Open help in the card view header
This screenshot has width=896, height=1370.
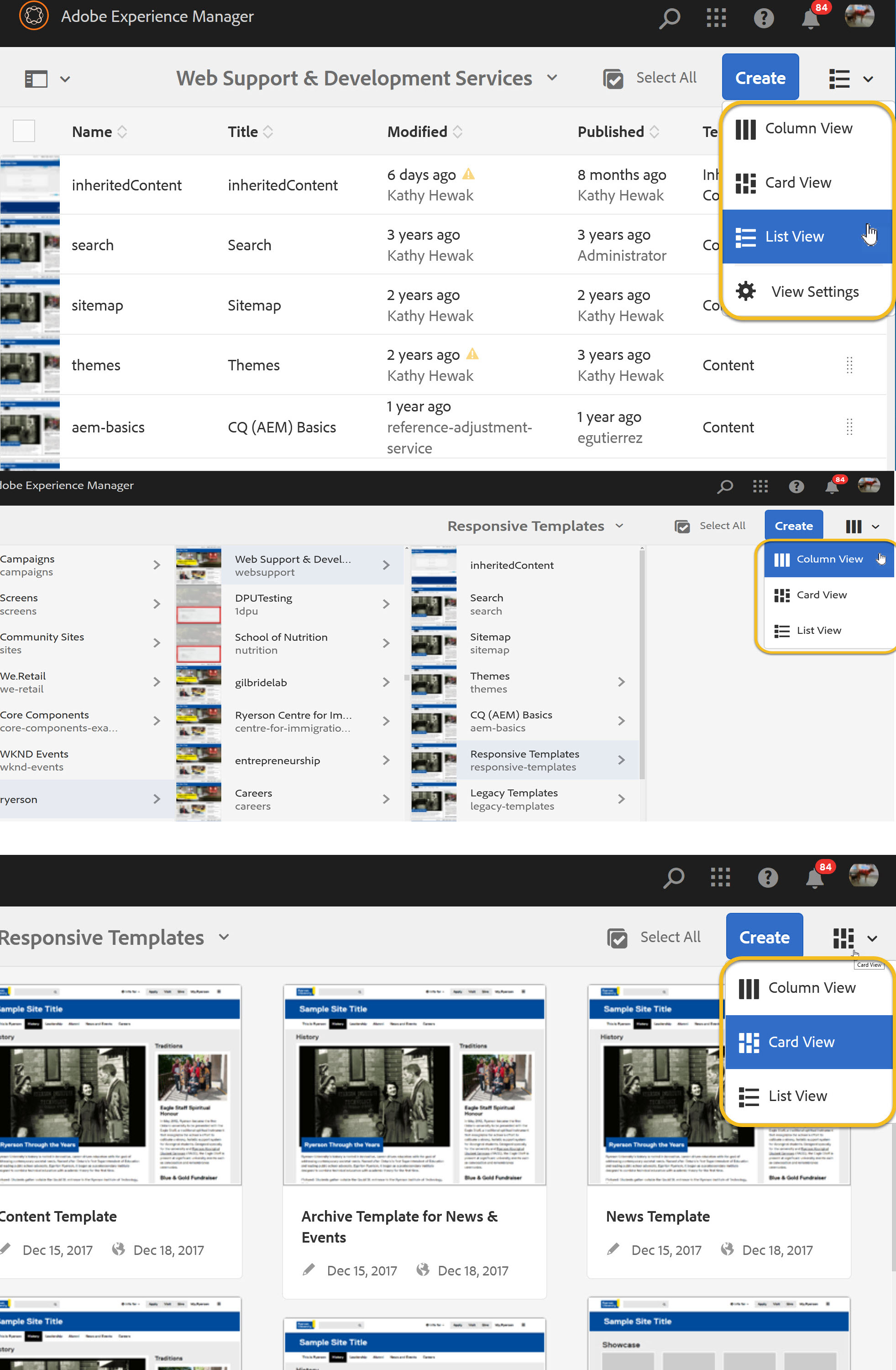pos(768,878)
